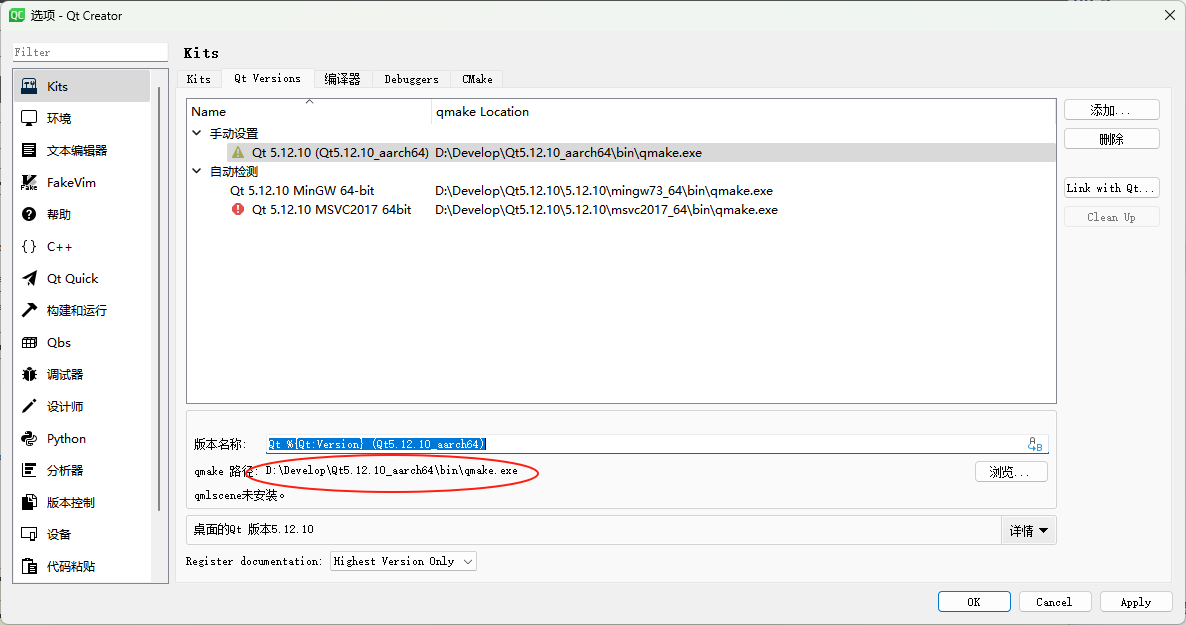Sort the list by Name column header
The width and height of the screenshot is (1186, 625).
(309, 111)
